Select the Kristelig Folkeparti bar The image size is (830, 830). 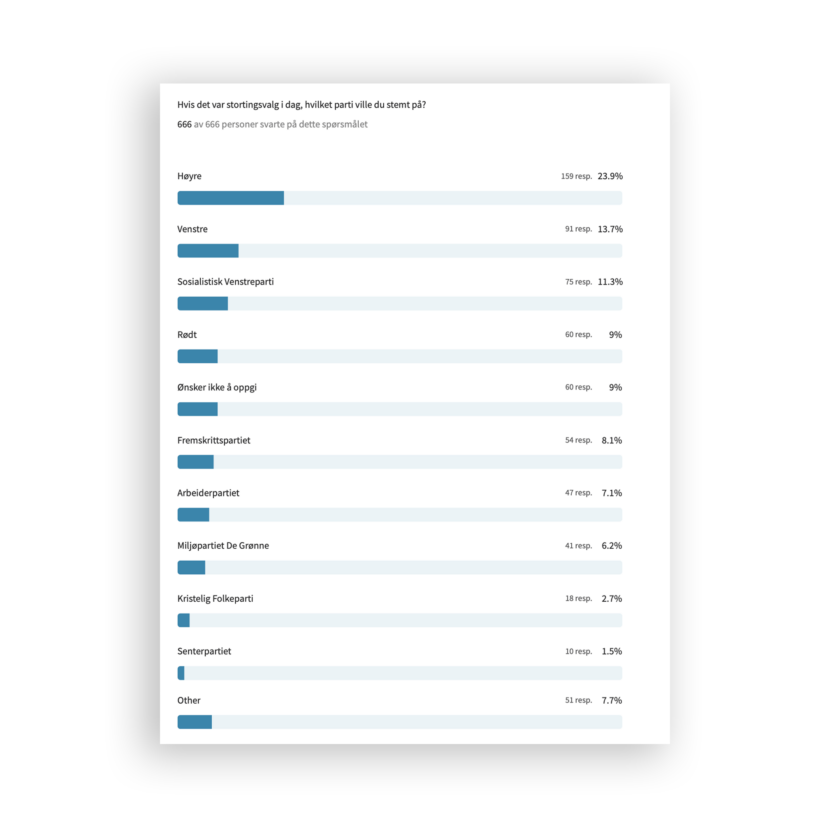tap(399, 620)
